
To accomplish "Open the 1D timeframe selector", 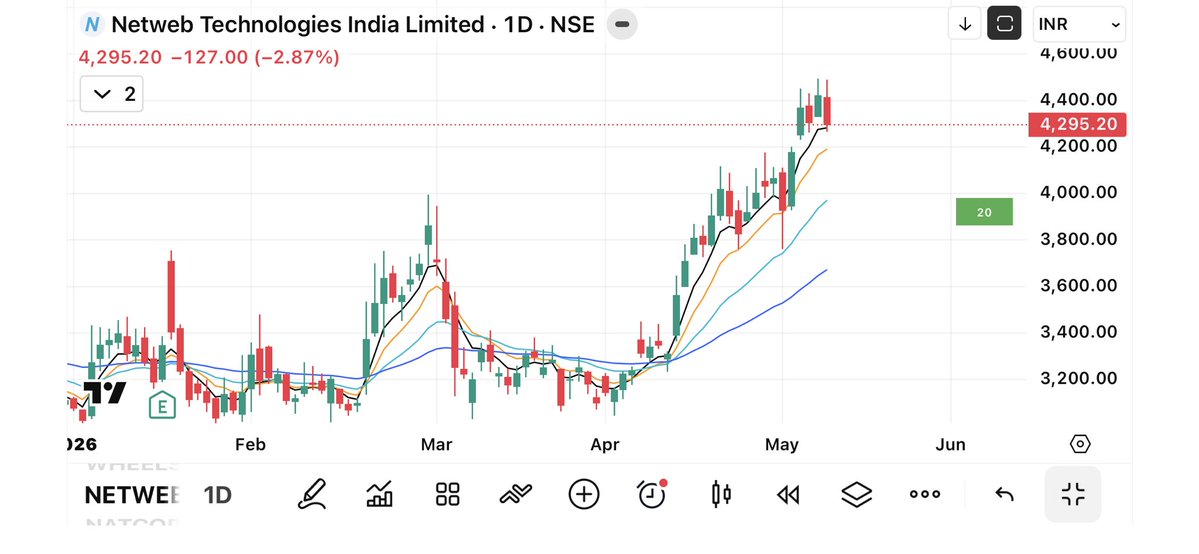I will click(x=217, y=495).
